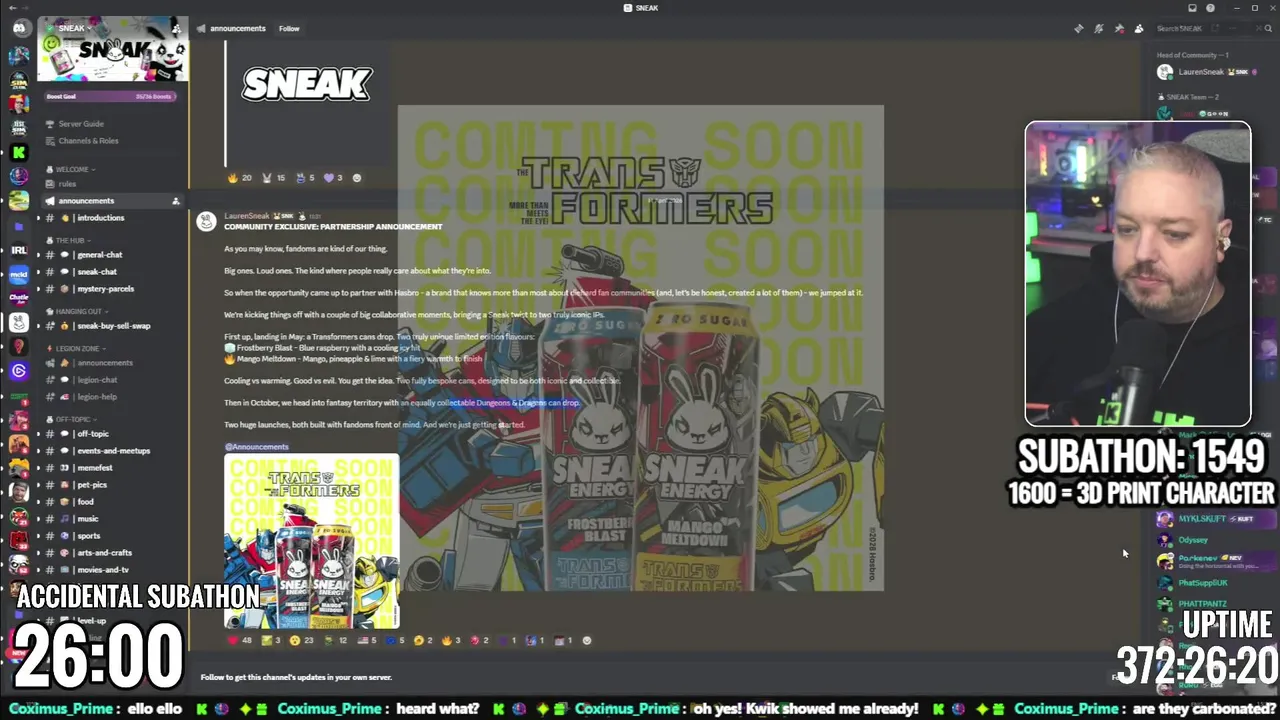Toggle the member list icon

pos(1139,28)
